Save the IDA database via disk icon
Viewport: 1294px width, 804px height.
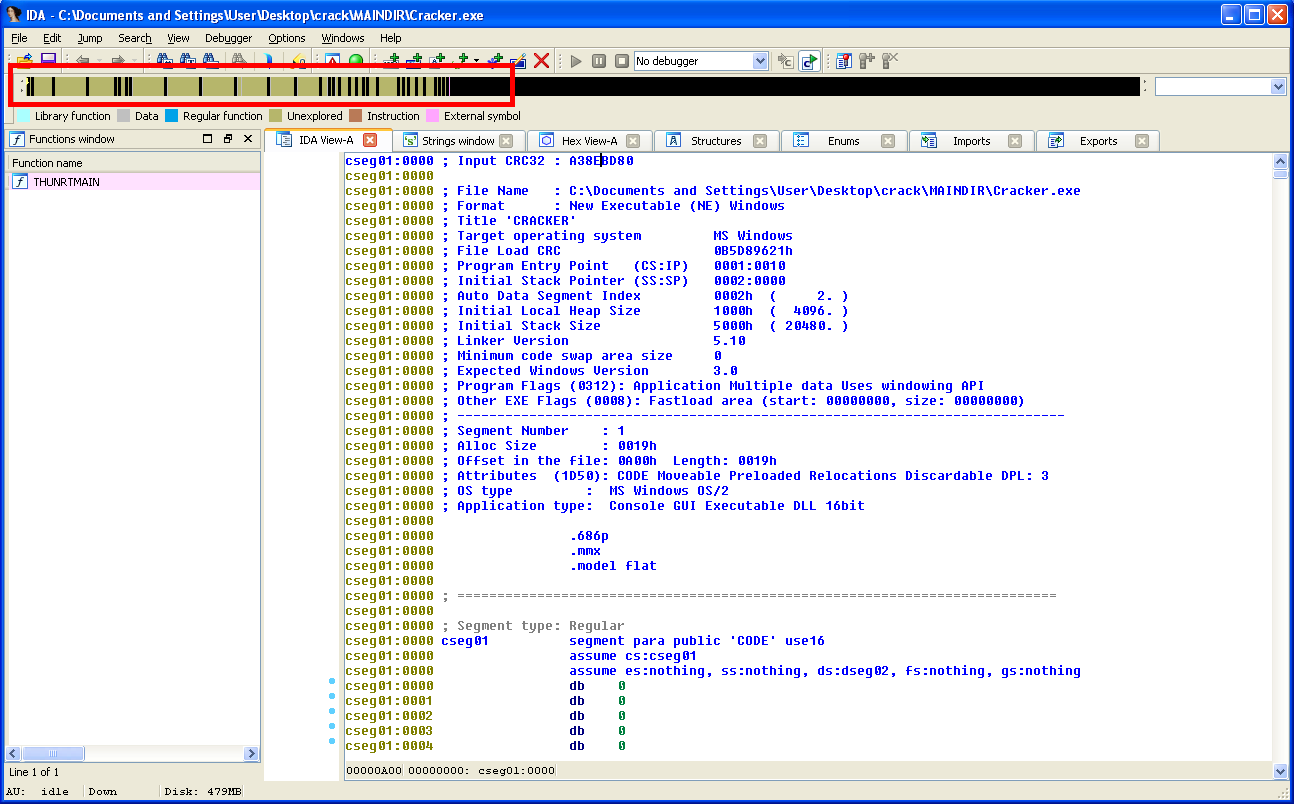click(x=48, y=61)
